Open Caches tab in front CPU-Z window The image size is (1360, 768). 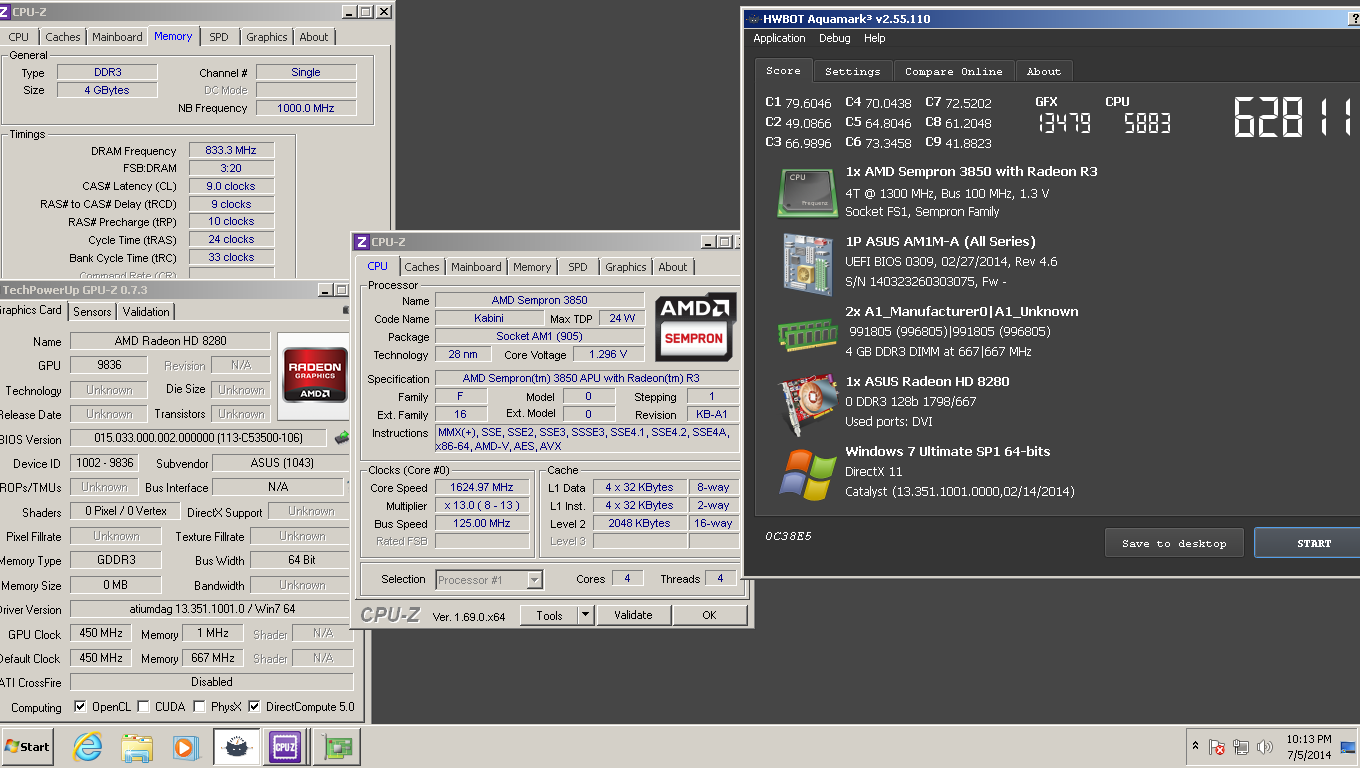click(422, 267)
